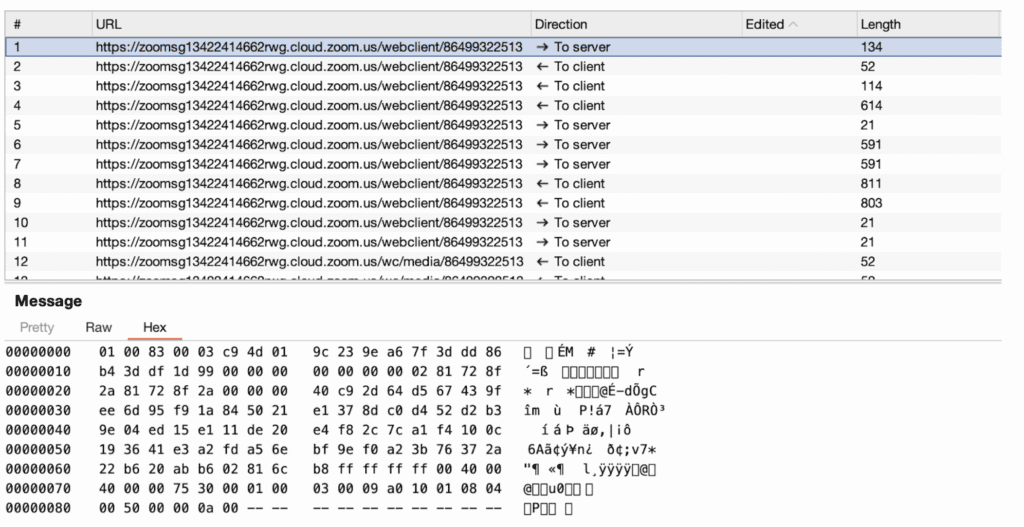Switch to the Raw message tab
This screenshot has height=527, width=1024.
tap(99, 327)
